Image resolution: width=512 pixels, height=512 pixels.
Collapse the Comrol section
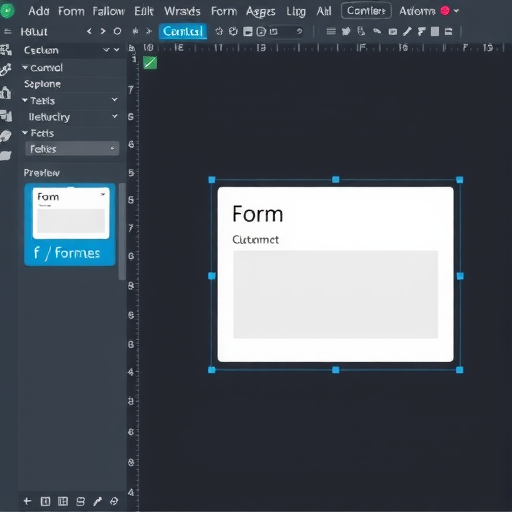[25, 67]
